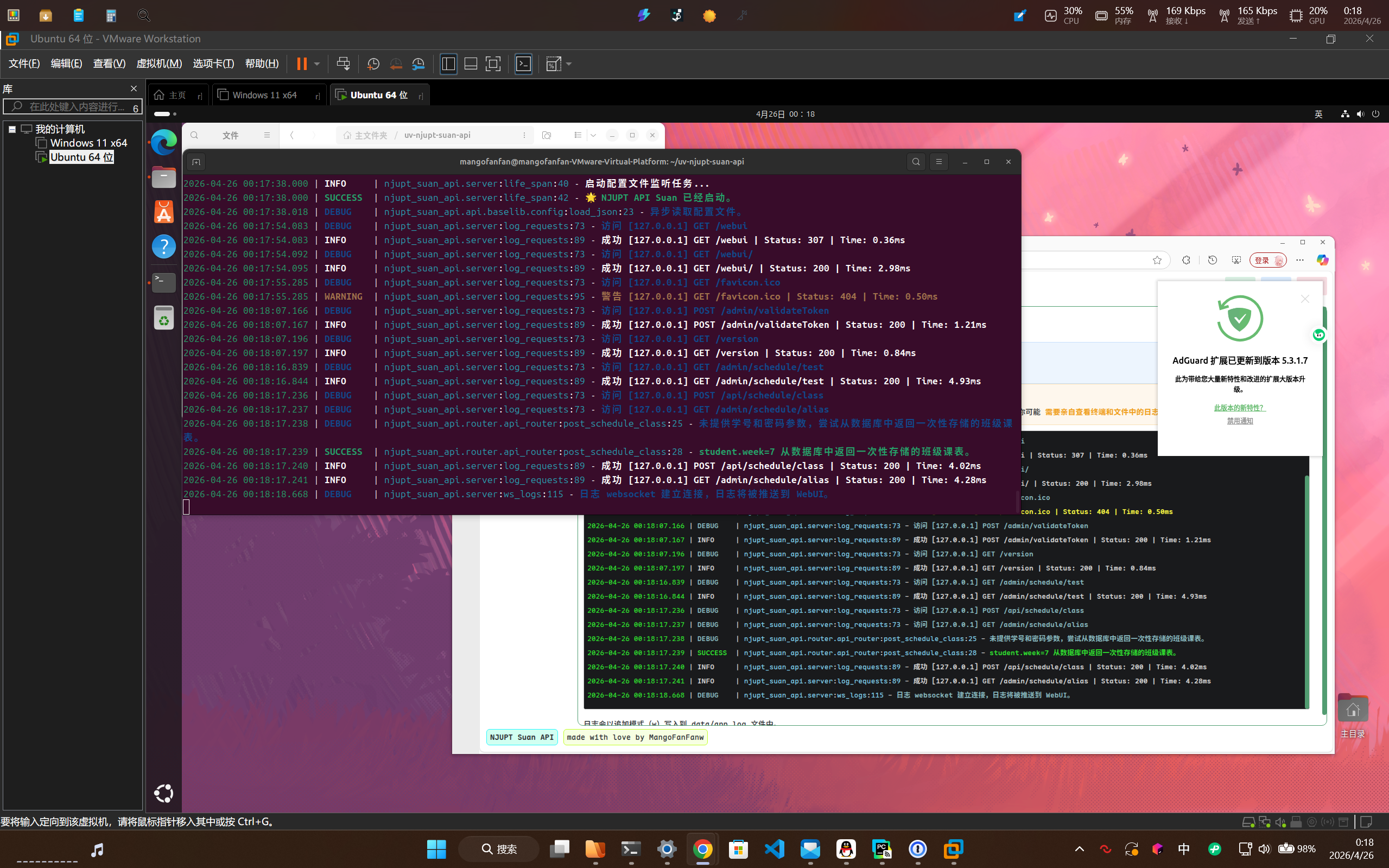Toggle VMware library sidebar view button
Screen dimensions: 1389x868
click(448, 64)
